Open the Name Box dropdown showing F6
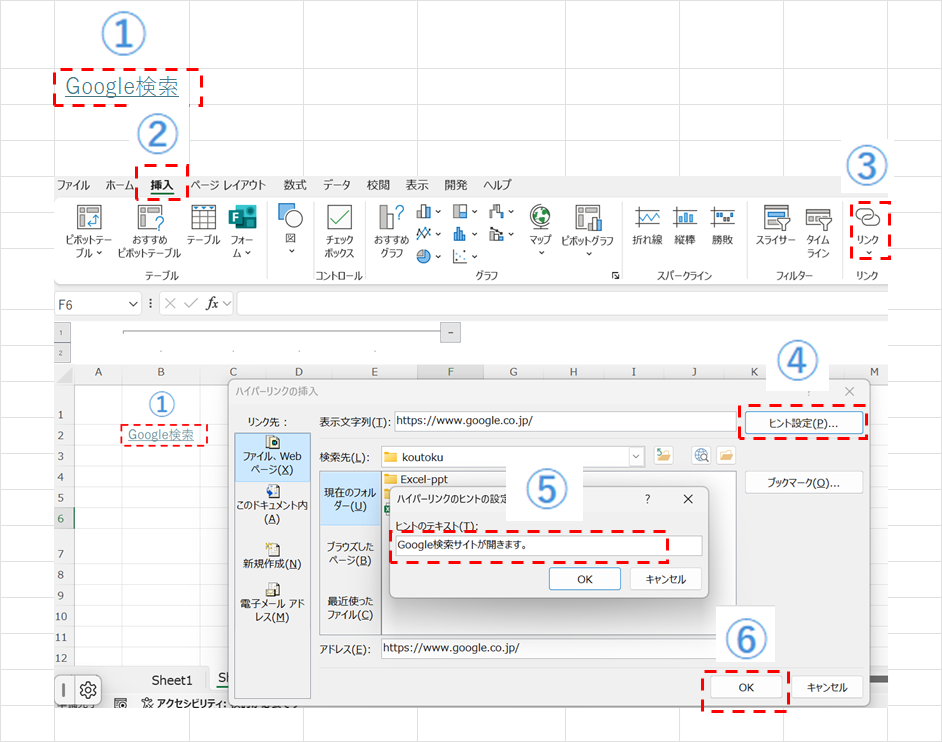 pos(134,303)
